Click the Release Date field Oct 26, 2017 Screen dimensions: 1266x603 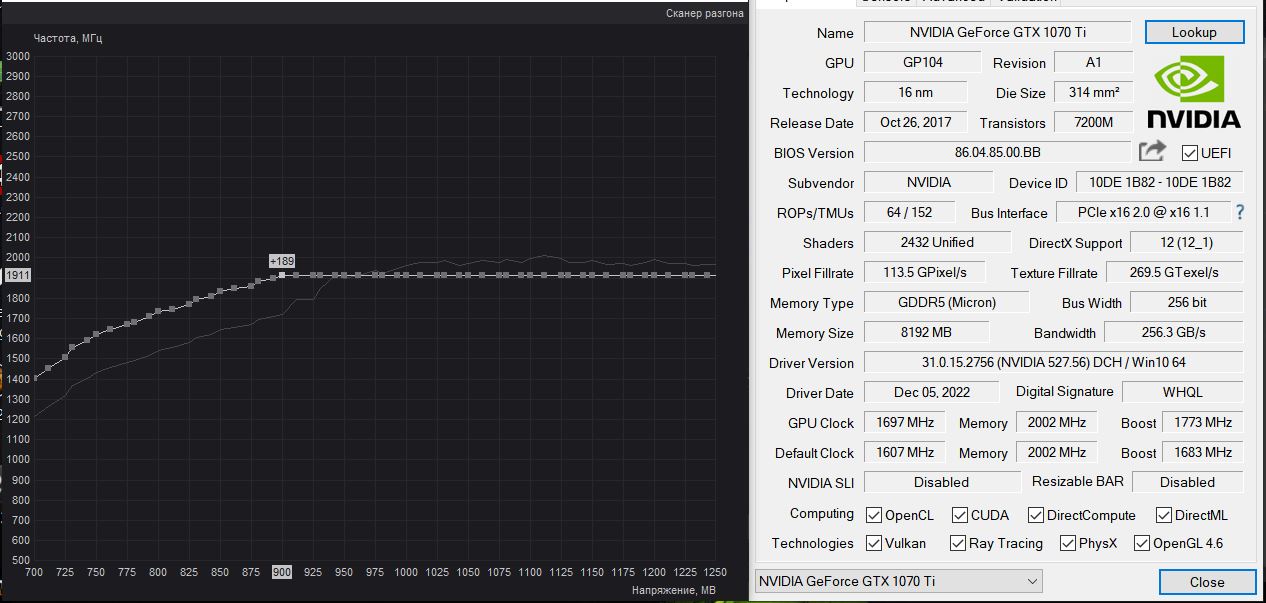915,122
